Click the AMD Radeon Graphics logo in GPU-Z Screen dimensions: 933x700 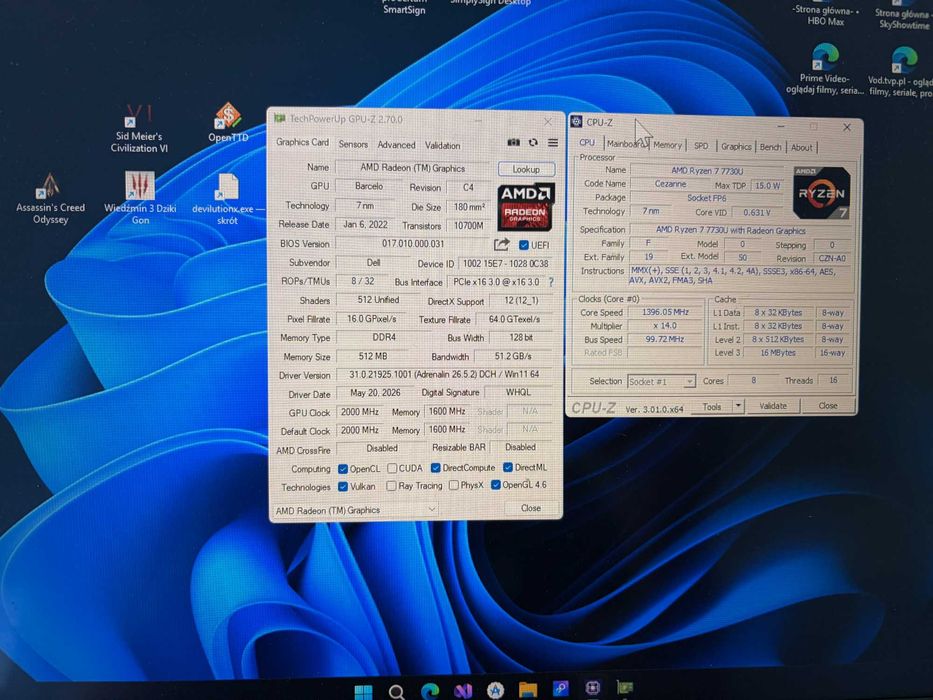(526, 207)
